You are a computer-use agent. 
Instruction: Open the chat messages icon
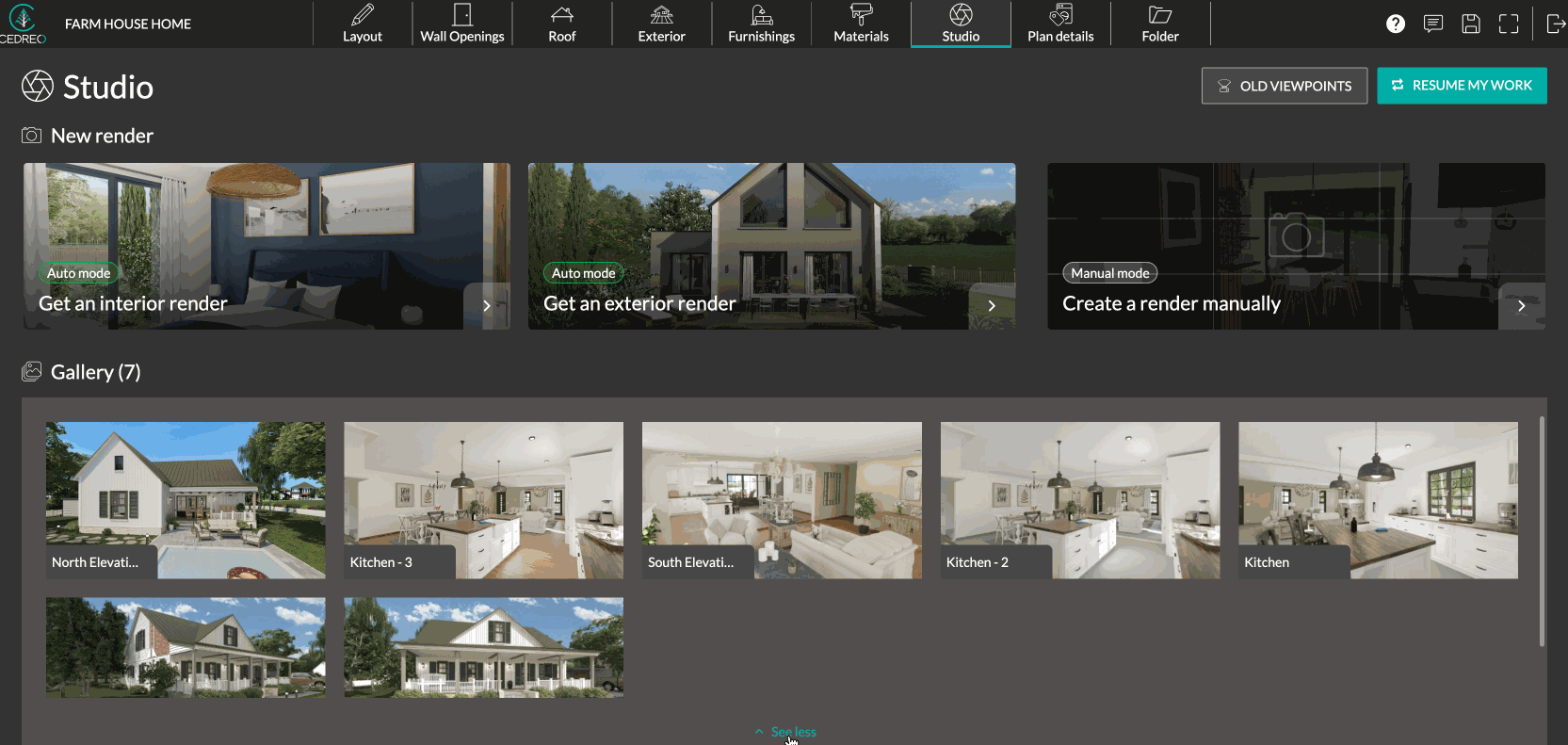pyautogui.click(x=1433, y=24)
